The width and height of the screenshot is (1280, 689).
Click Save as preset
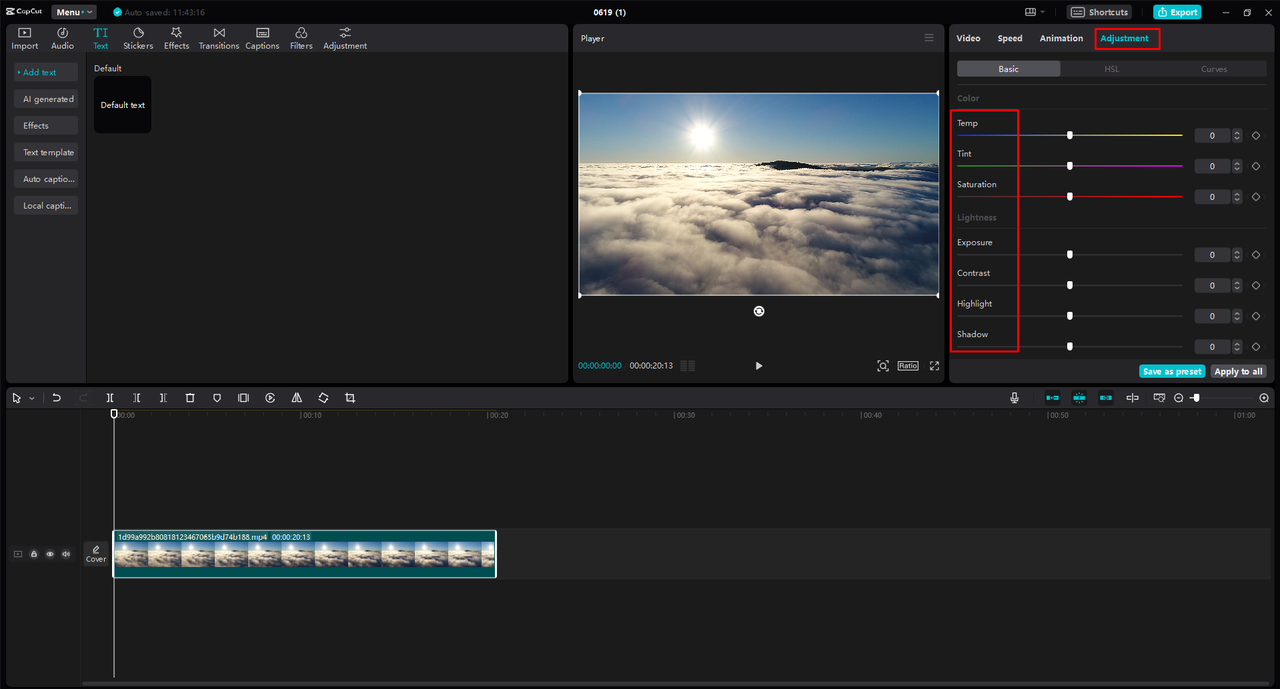[x=1172, y=371]
